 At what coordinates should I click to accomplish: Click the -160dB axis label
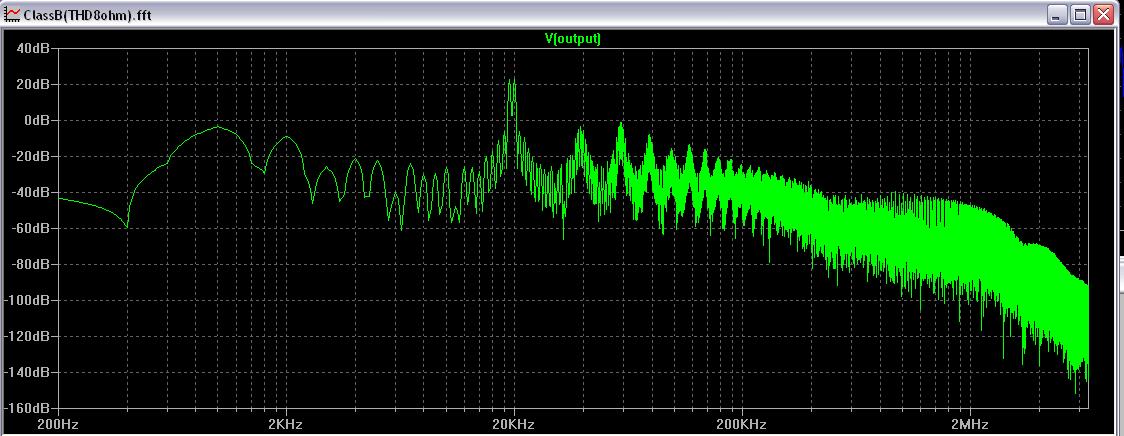[27, 407]
